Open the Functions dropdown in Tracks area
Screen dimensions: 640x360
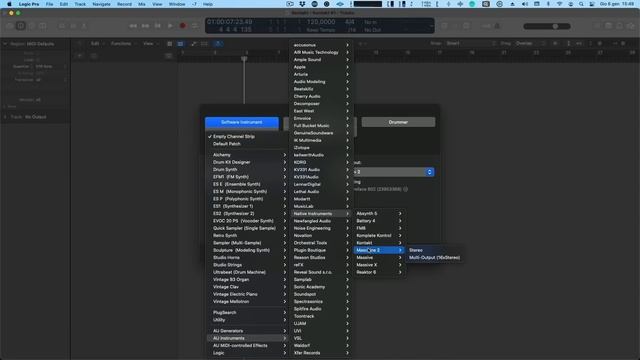[x=123, y=44]
